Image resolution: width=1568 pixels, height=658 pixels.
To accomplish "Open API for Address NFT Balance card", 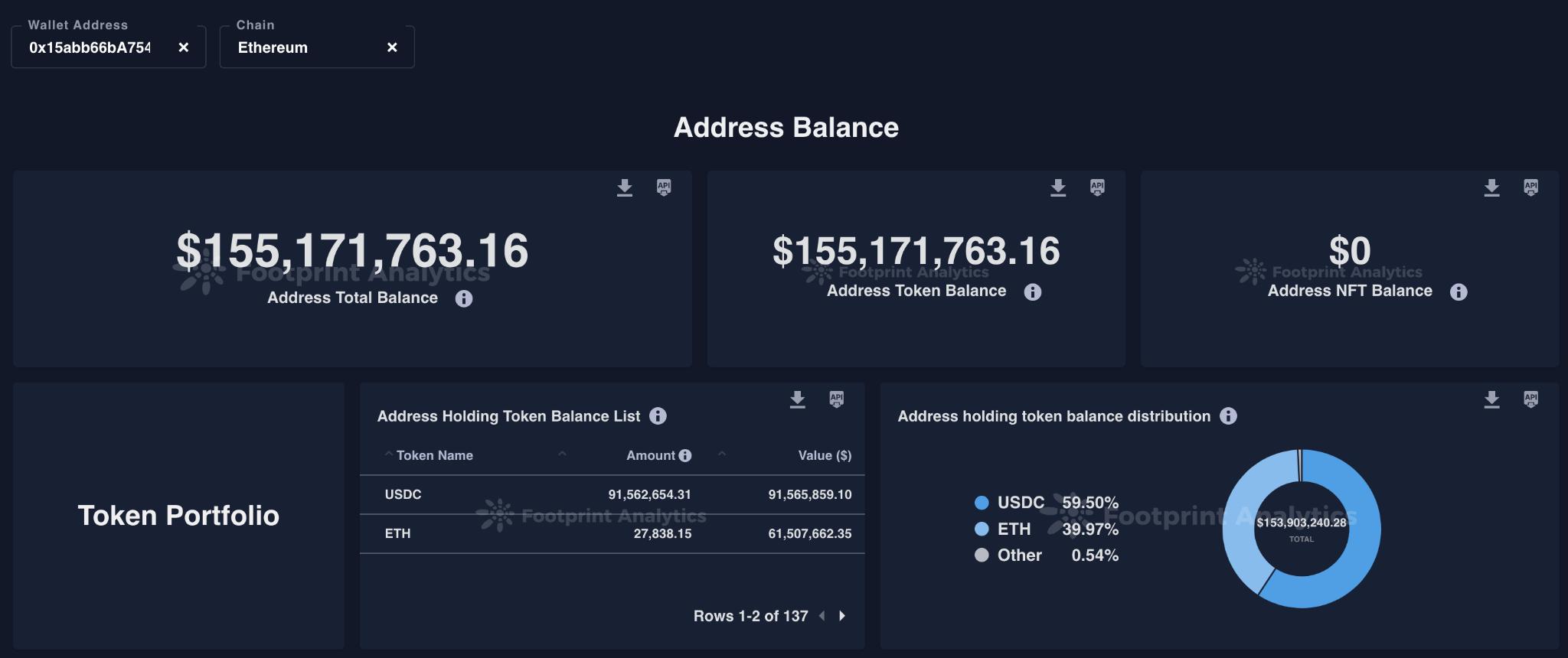I will point(1530,187).
